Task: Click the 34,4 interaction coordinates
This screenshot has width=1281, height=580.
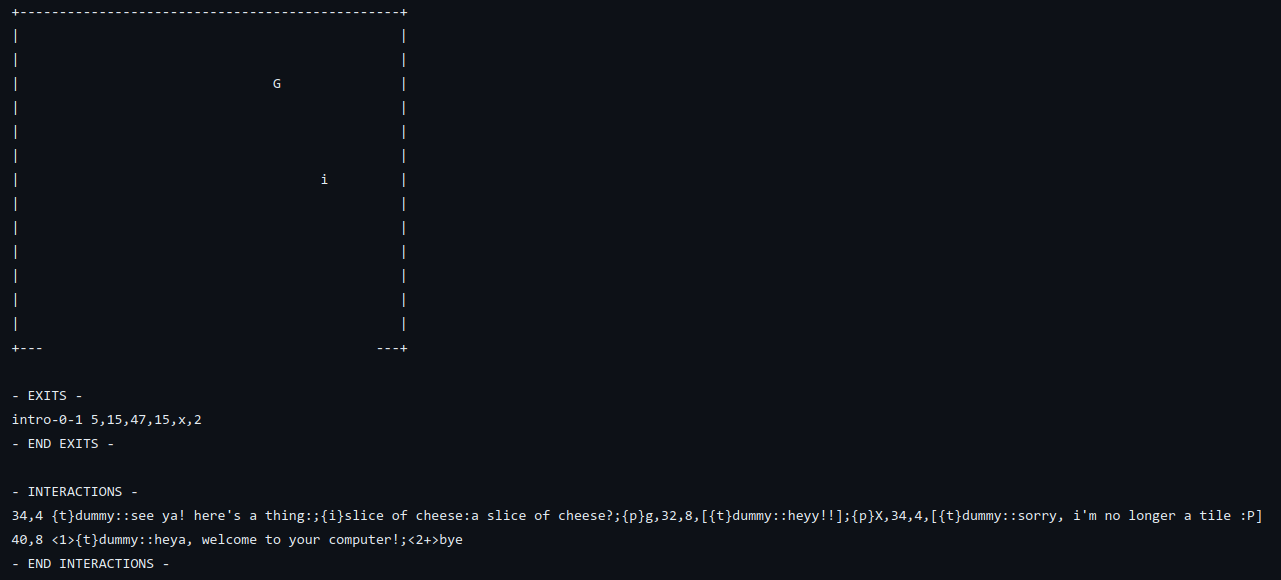Action: click(27, 516)
